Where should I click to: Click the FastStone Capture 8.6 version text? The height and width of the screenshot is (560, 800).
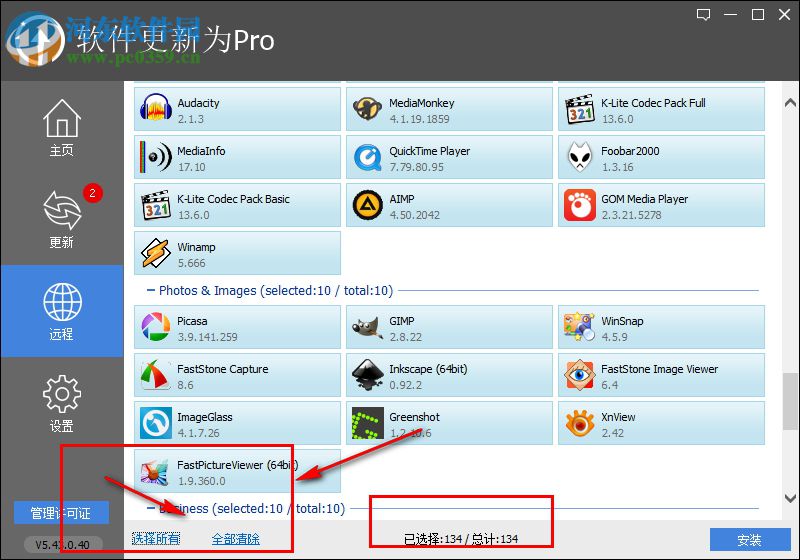tap(185, 385)
